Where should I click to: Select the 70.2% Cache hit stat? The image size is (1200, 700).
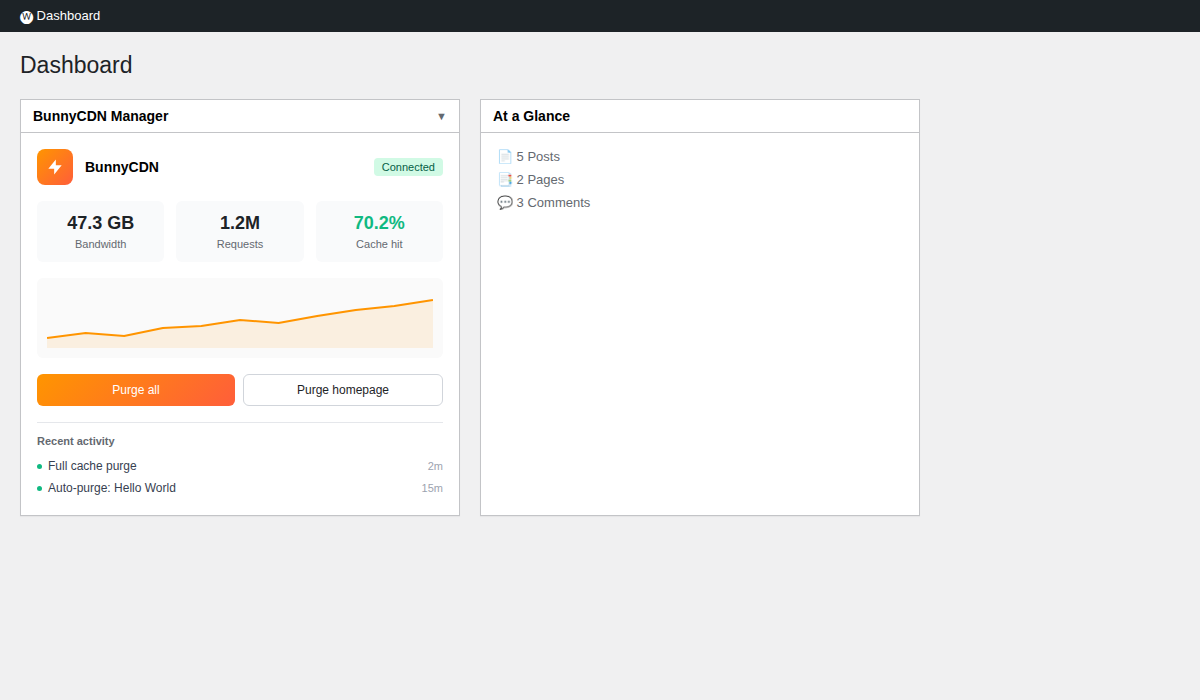point(379,232)
